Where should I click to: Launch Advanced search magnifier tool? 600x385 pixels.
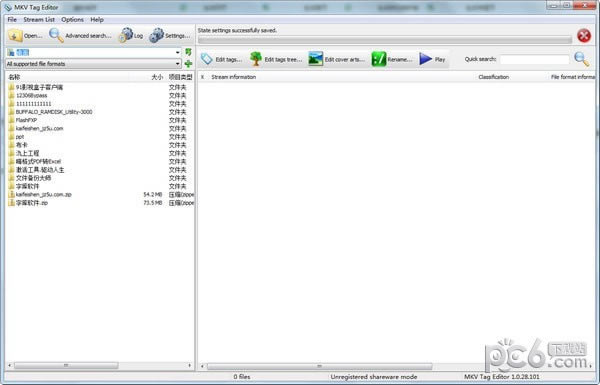point(80,36)
